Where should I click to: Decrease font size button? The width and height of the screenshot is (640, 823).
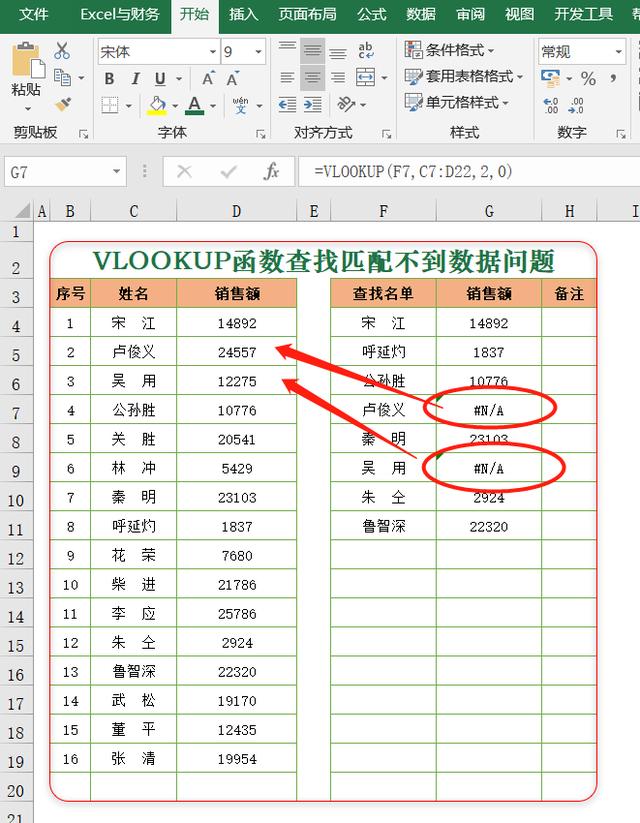[232, 79]
